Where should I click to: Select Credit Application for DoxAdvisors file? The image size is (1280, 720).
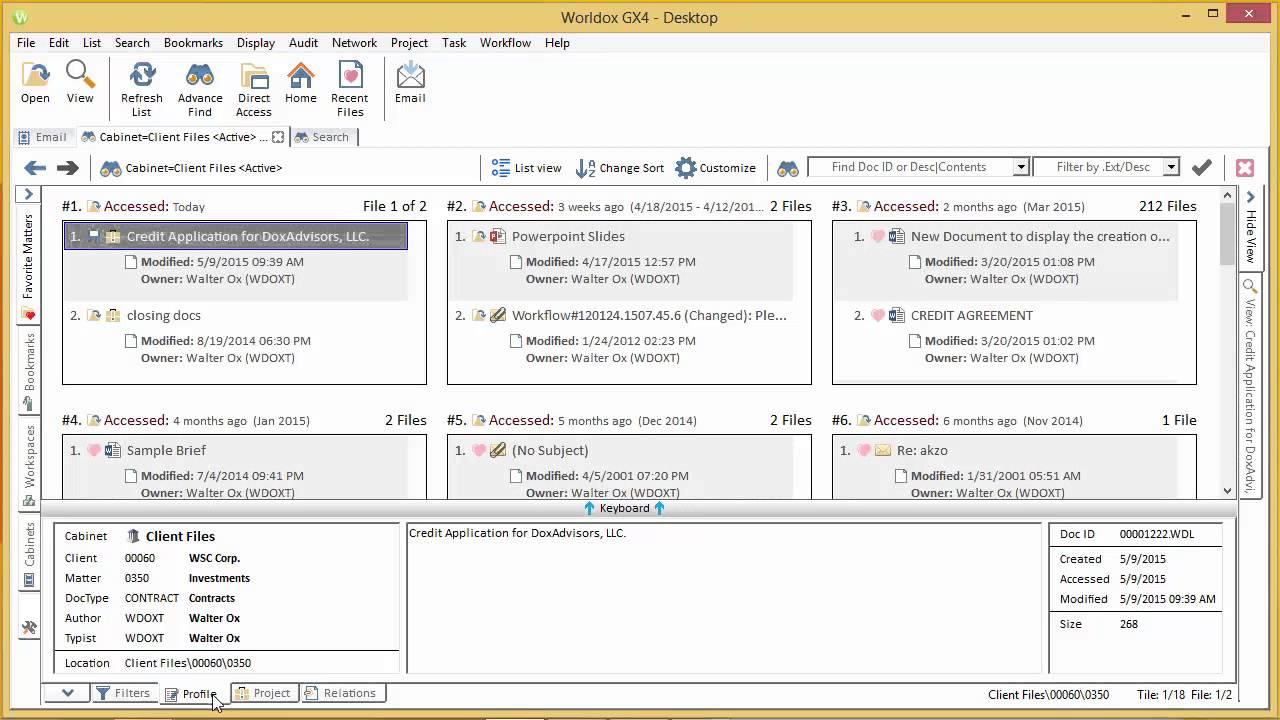(235, 236)
